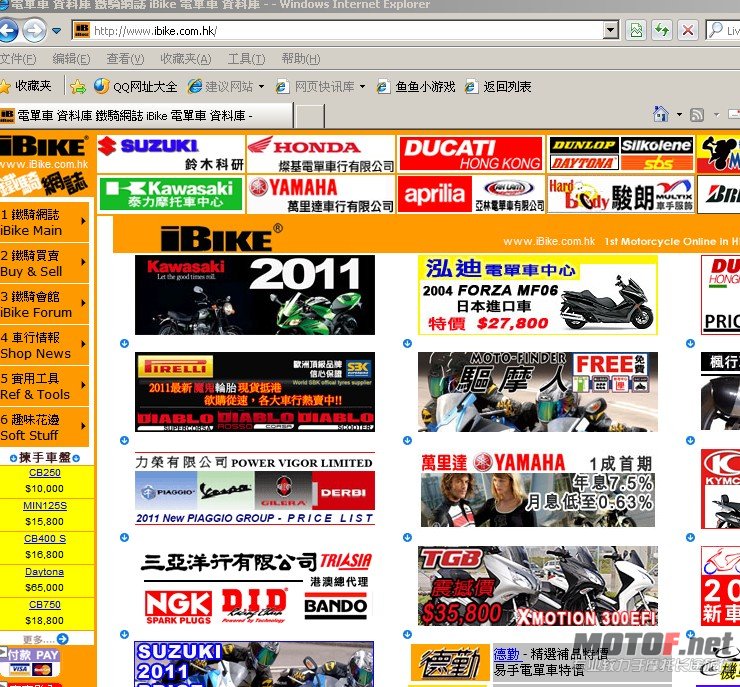This screenshot has height=687, width=740.
Task: Click the 付款 PAY Visa MasterCard icon
Action: [31, 662]
